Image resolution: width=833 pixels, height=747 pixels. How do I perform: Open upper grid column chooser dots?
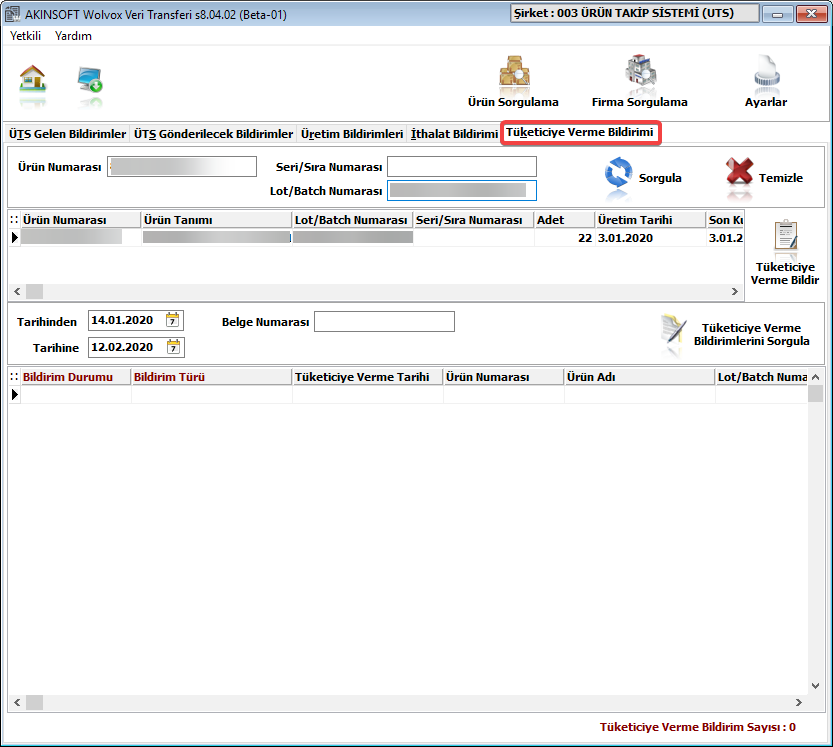coord(14,220)
